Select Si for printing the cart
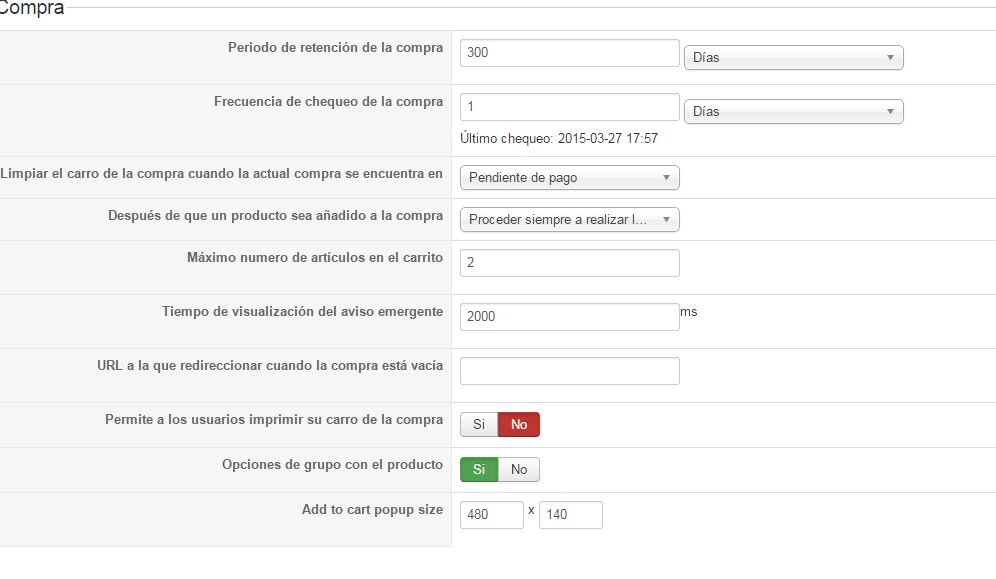Screen dimensions: 996x579 click(479, 425)
